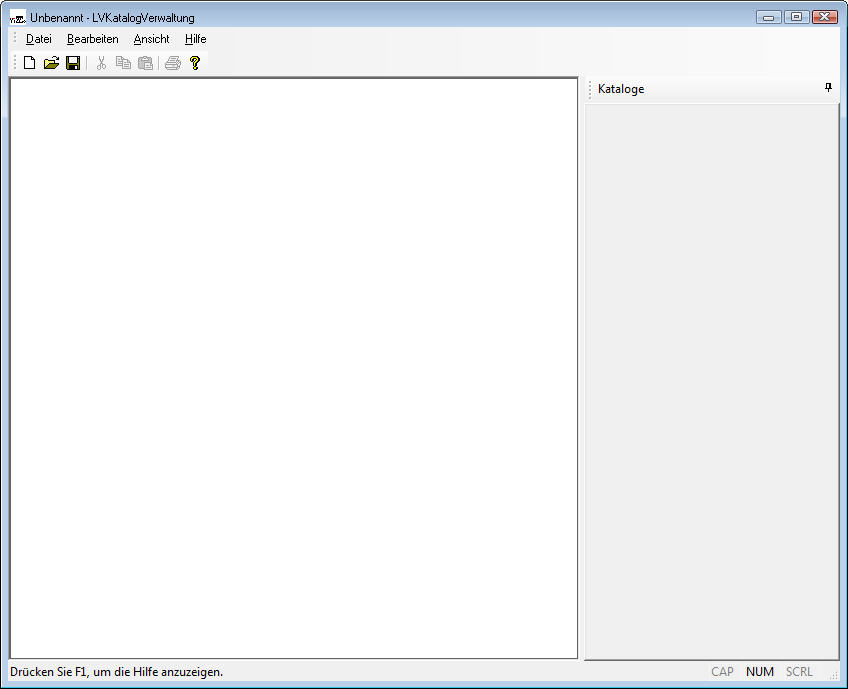This screenshot has height=689, width=848.
Task: Click the Kataloge panel title
Action: click(621, 89)
